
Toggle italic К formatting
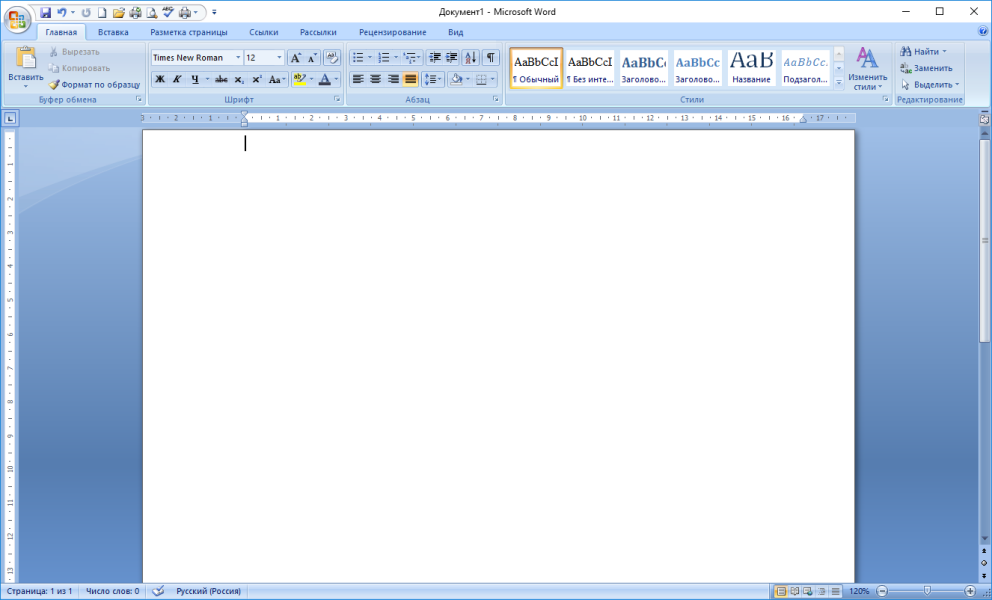tap(177, 79)
